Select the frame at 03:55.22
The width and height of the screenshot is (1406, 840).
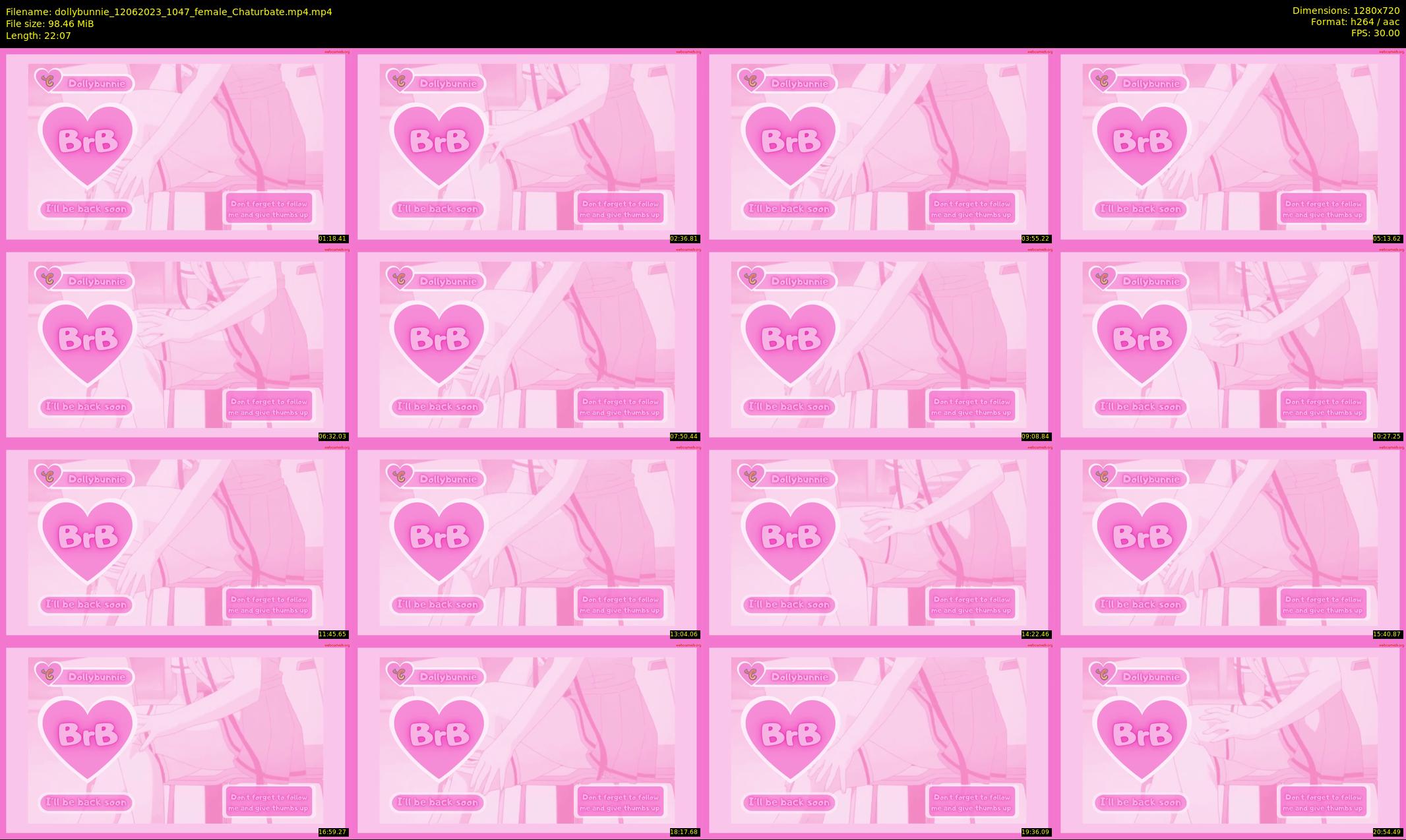(x=878, y=146)
